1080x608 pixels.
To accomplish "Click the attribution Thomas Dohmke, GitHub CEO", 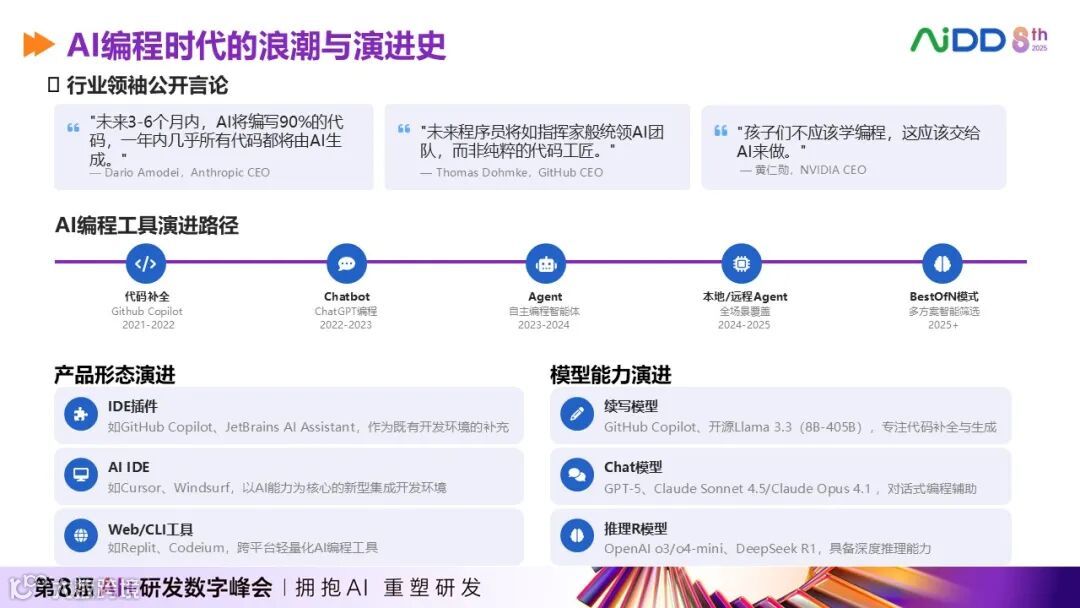I will tap(511, 173).
